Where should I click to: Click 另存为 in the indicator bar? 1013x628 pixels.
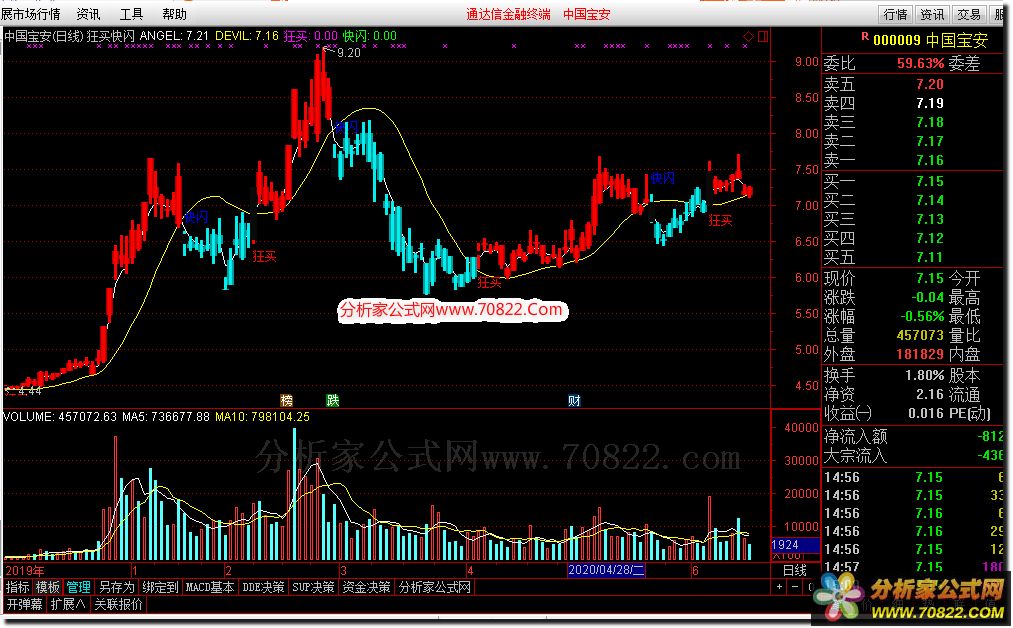(x=116, y=587)
